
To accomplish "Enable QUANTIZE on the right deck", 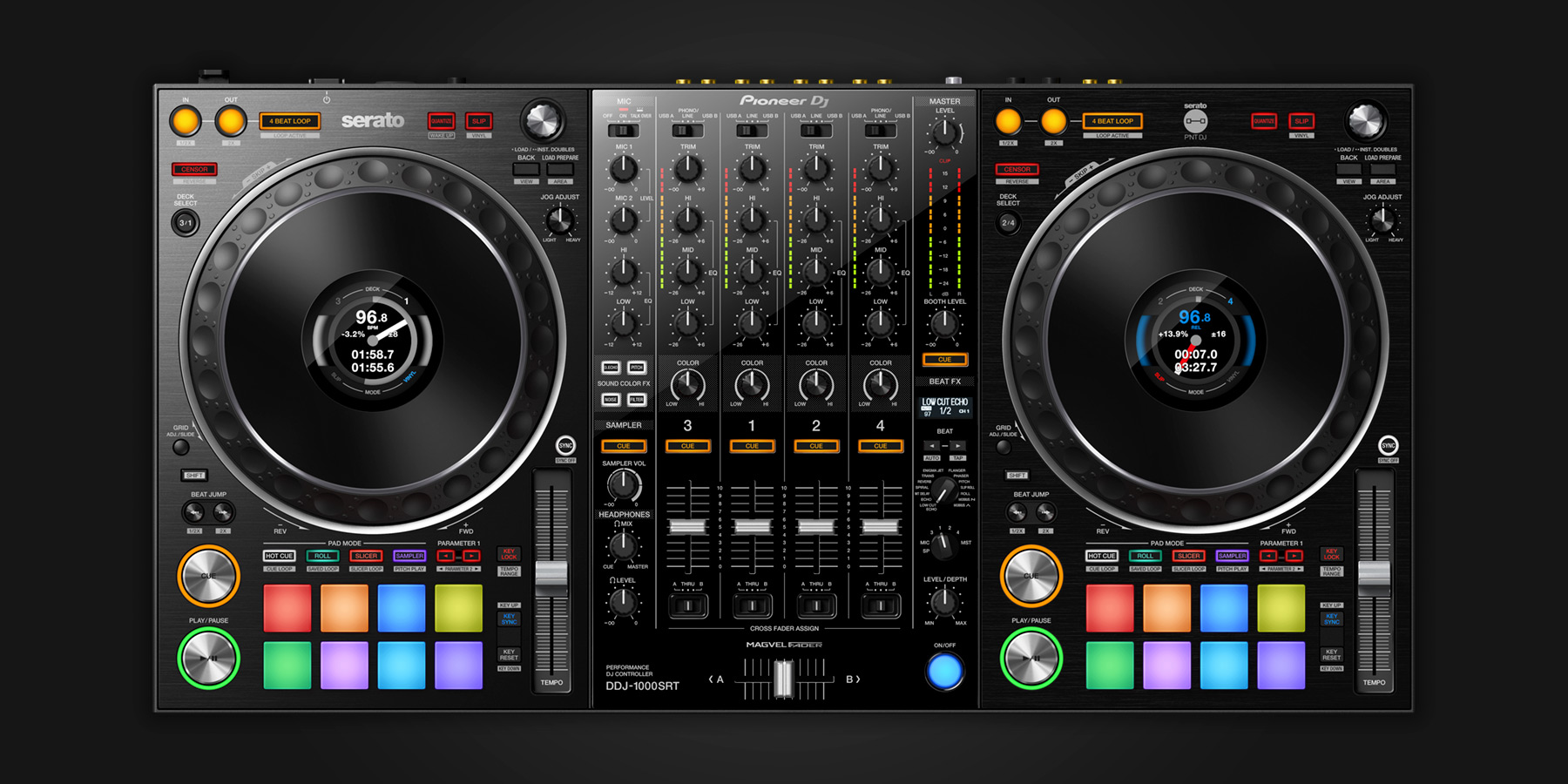I will [1264, 121].
